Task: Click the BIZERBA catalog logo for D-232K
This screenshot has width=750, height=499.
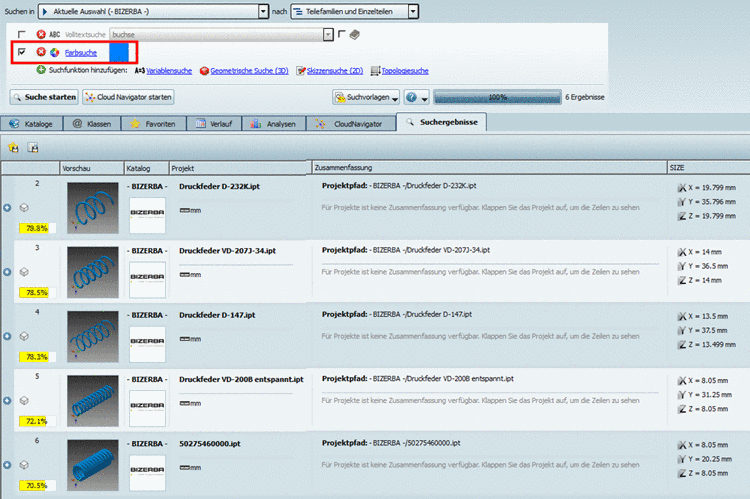Action: tap(147, 215)
